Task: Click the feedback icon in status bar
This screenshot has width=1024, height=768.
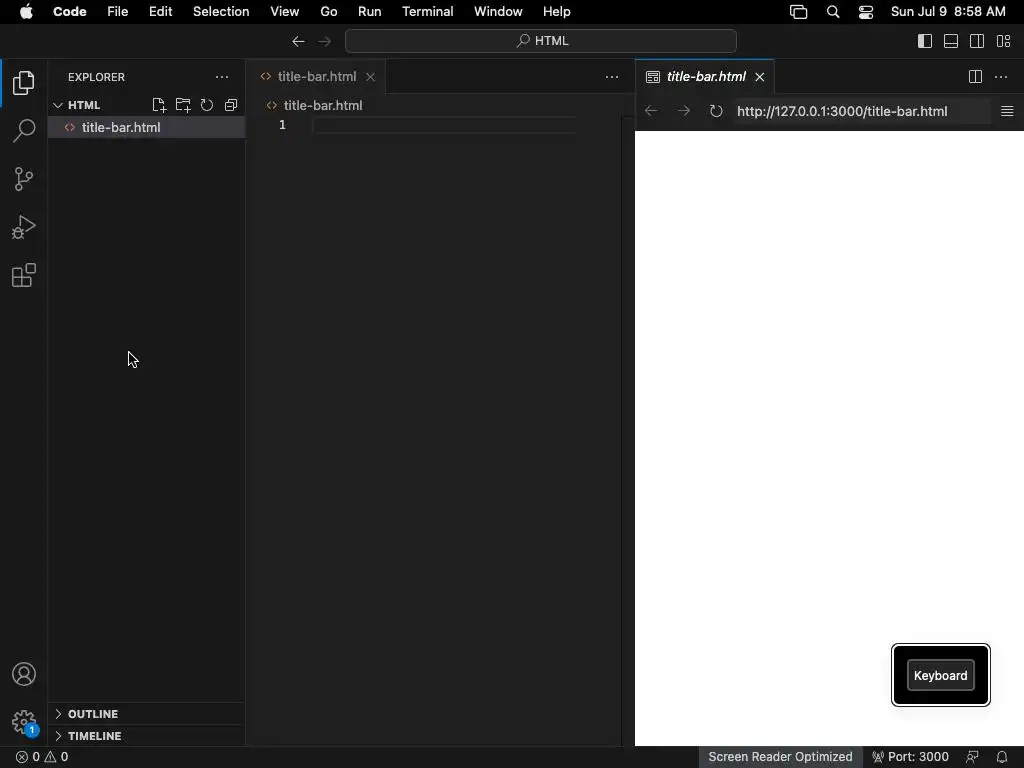Action: tap(972, 757)
